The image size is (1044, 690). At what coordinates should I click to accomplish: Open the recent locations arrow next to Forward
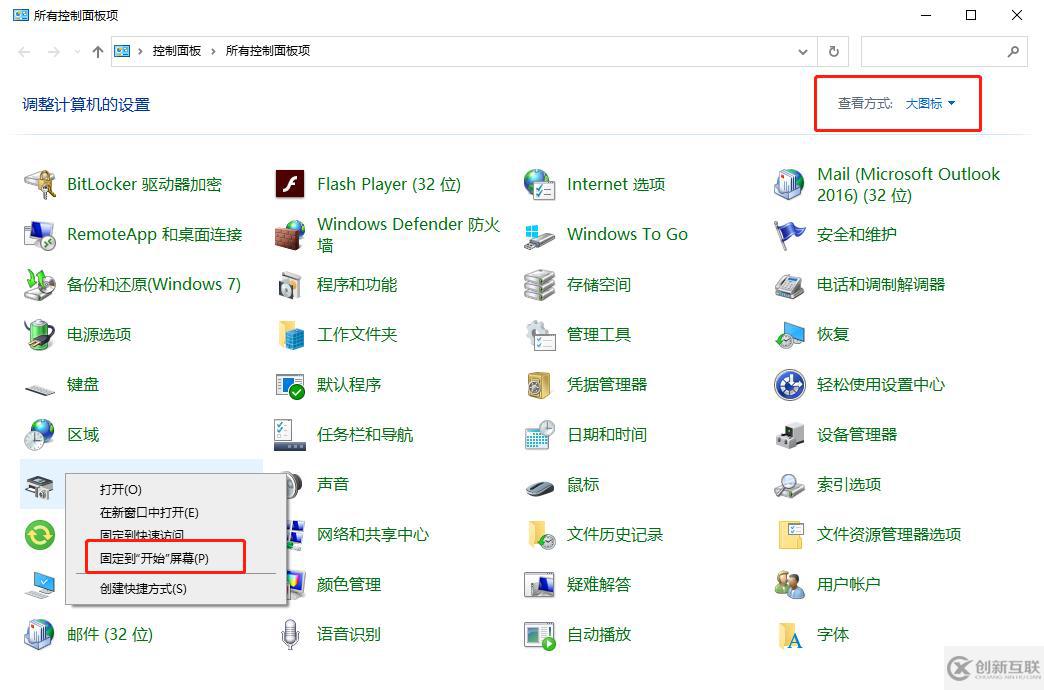78,51
